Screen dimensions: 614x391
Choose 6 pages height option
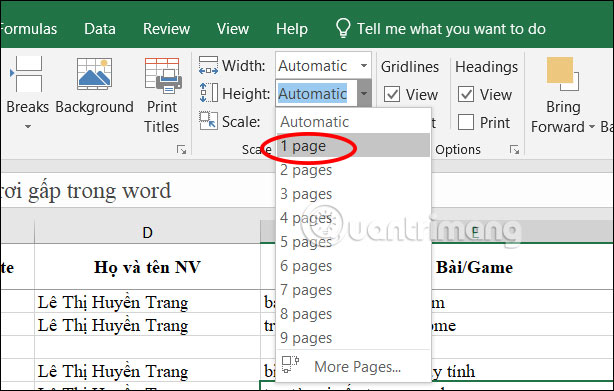pyautogui.click(x=353, y=266)
